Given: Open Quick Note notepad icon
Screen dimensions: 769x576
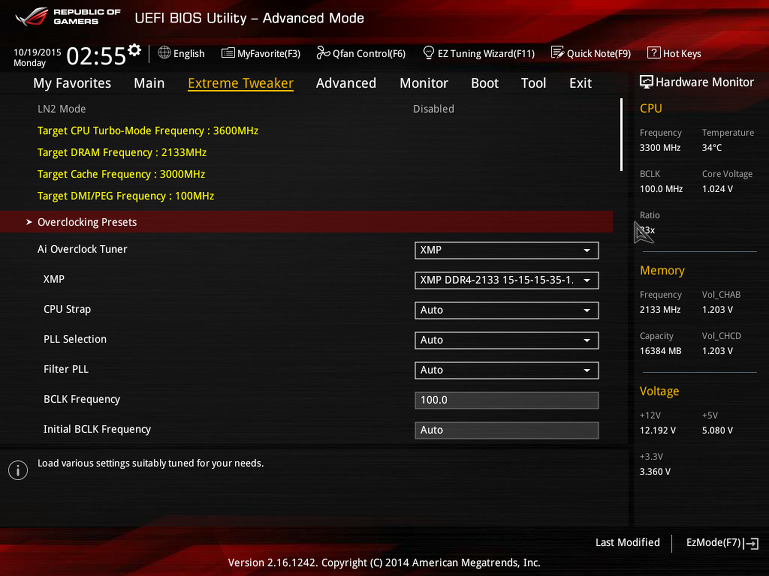Looking at the screenshot, I should pos(557,52).
